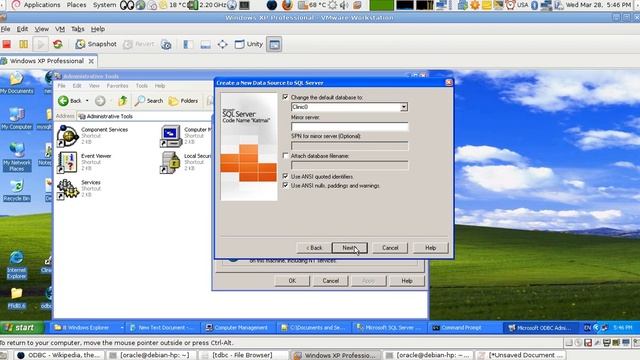The image size is (640, 360).
Task: Open VMware Help menu
Action: (x=98, y=29)
